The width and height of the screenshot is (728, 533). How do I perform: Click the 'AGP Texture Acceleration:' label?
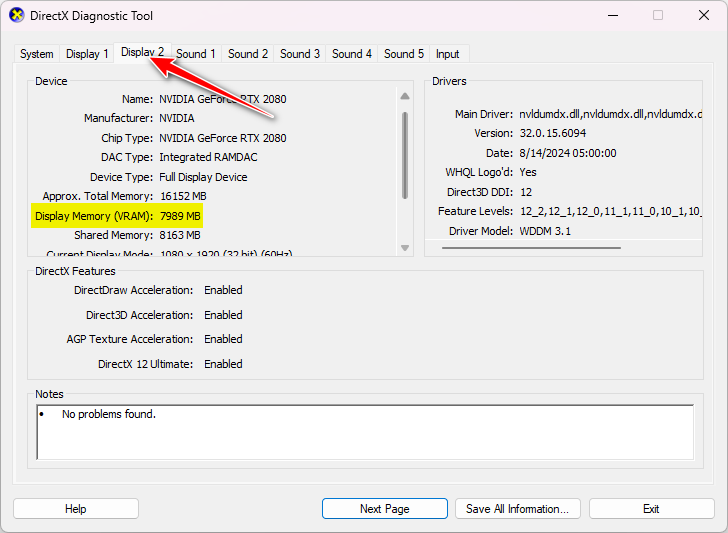tap(130, 339)
